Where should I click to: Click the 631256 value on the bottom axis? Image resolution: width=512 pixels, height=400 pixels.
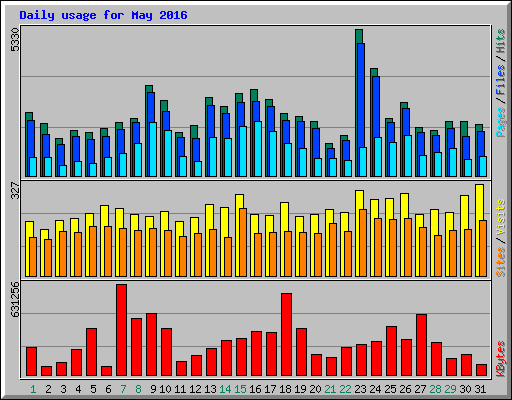[x=15, y=299]
